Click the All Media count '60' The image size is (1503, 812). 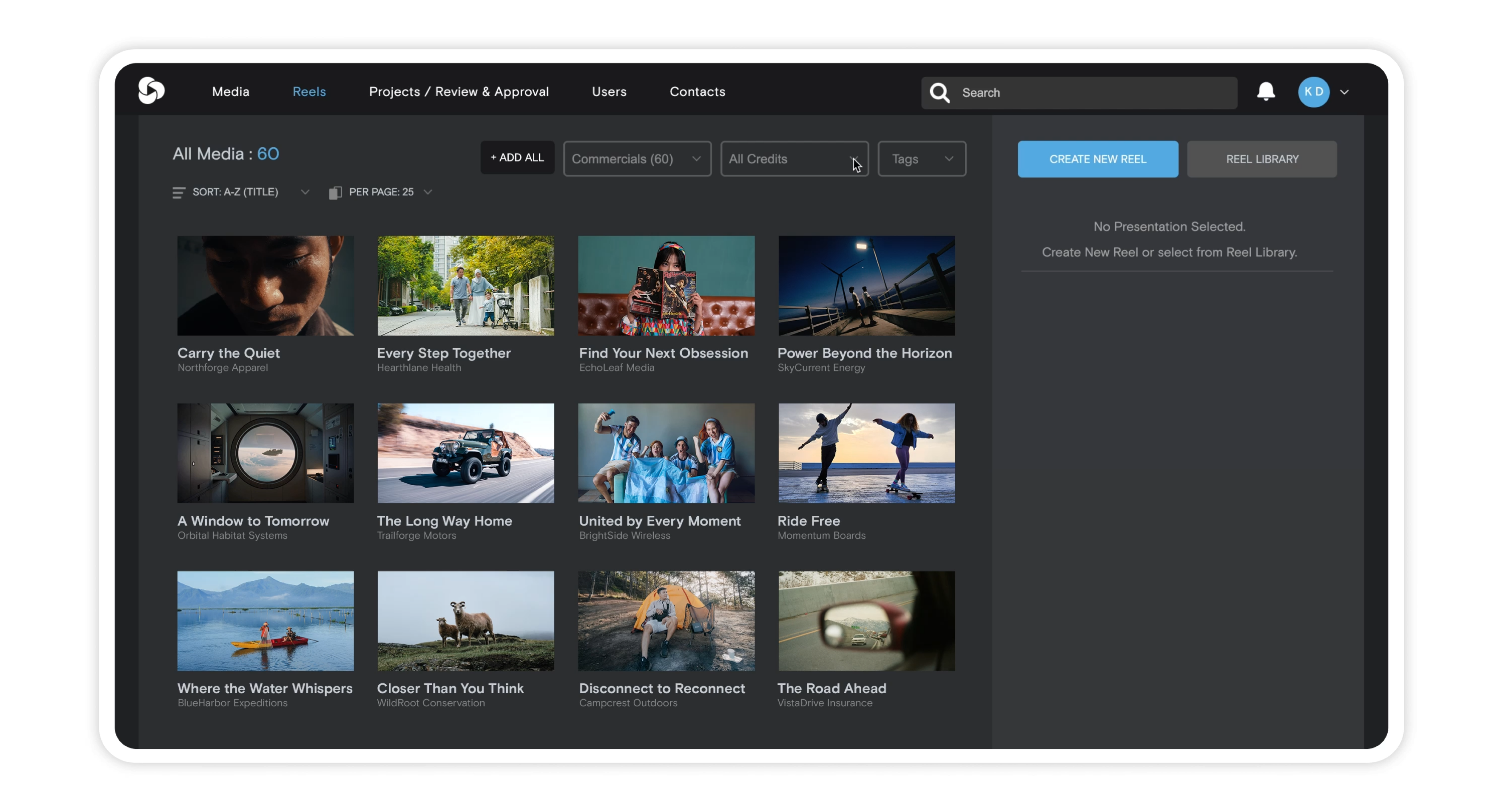[268, 154]
